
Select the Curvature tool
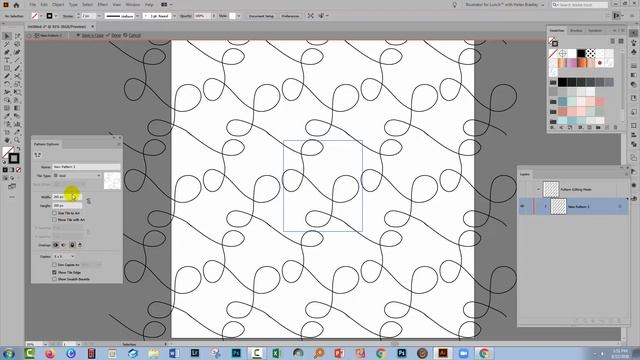tap(17, 52)
